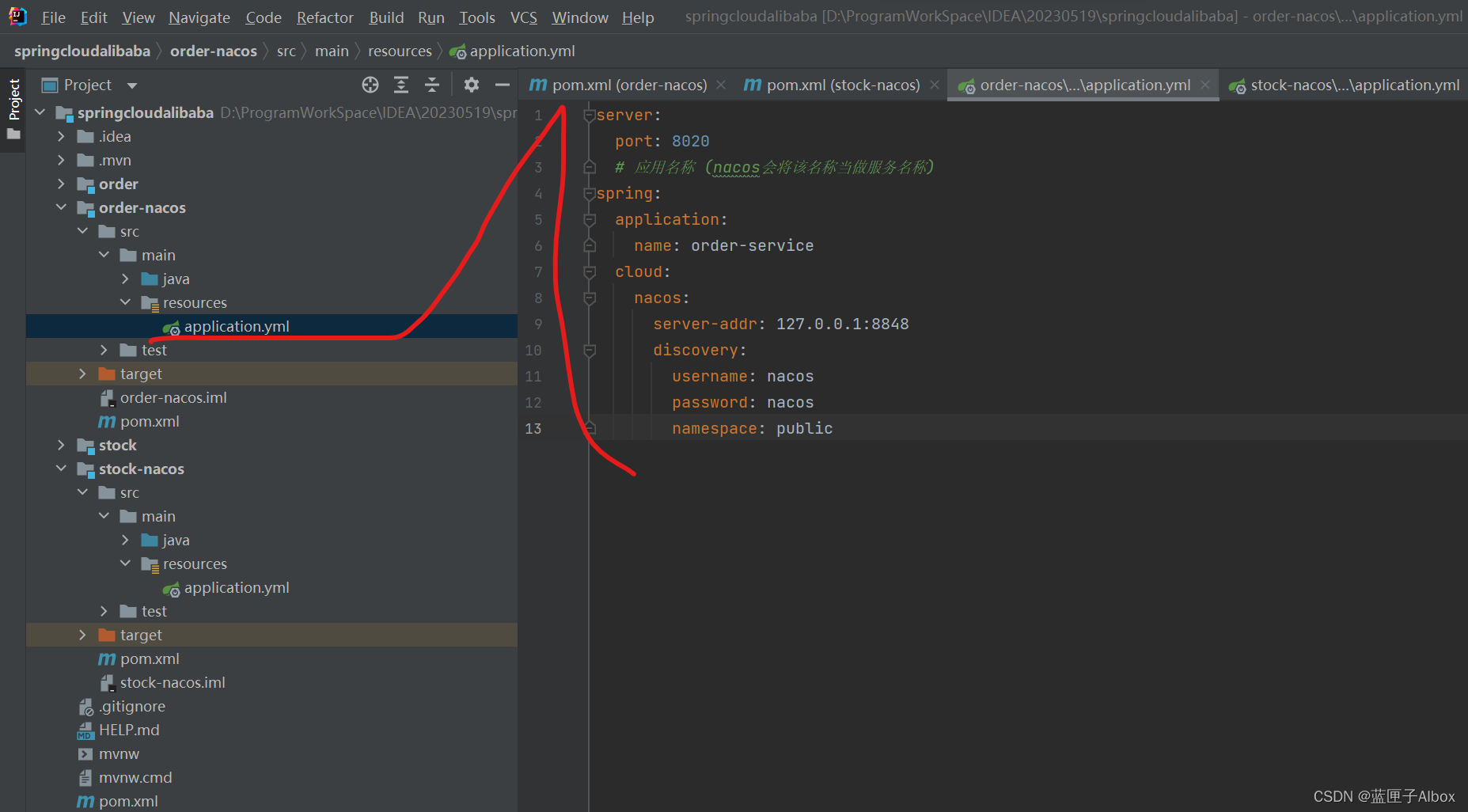Open the Build menu

click(x=386, y=17)
